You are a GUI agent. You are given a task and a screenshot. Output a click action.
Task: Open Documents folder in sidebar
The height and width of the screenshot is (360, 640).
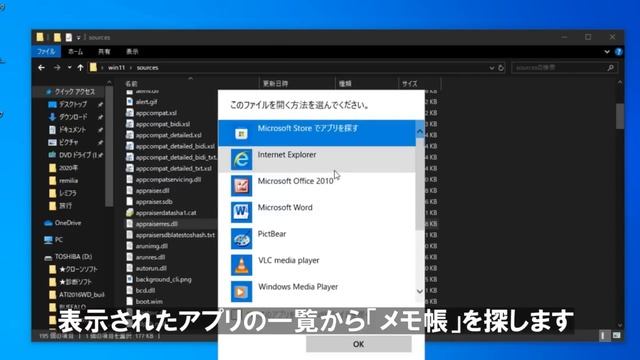[x=73, y=130]
